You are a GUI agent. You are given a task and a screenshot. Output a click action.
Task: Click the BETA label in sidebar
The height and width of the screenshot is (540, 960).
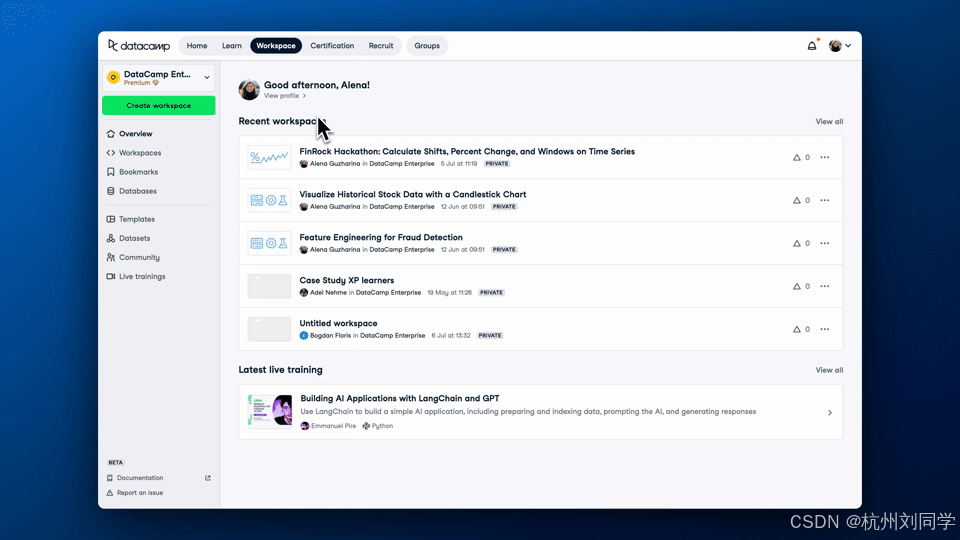[x=116, y=463]
